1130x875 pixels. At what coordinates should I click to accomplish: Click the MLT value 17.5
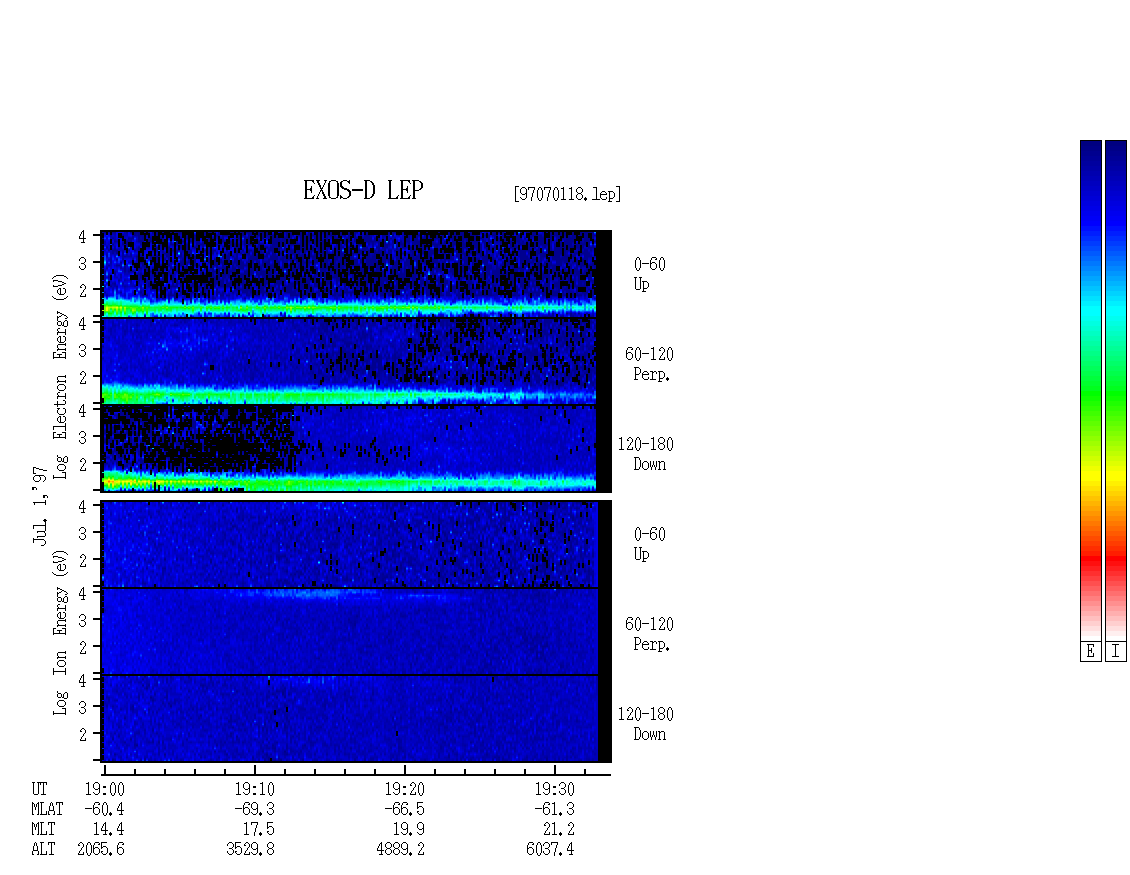pos(259,830)
